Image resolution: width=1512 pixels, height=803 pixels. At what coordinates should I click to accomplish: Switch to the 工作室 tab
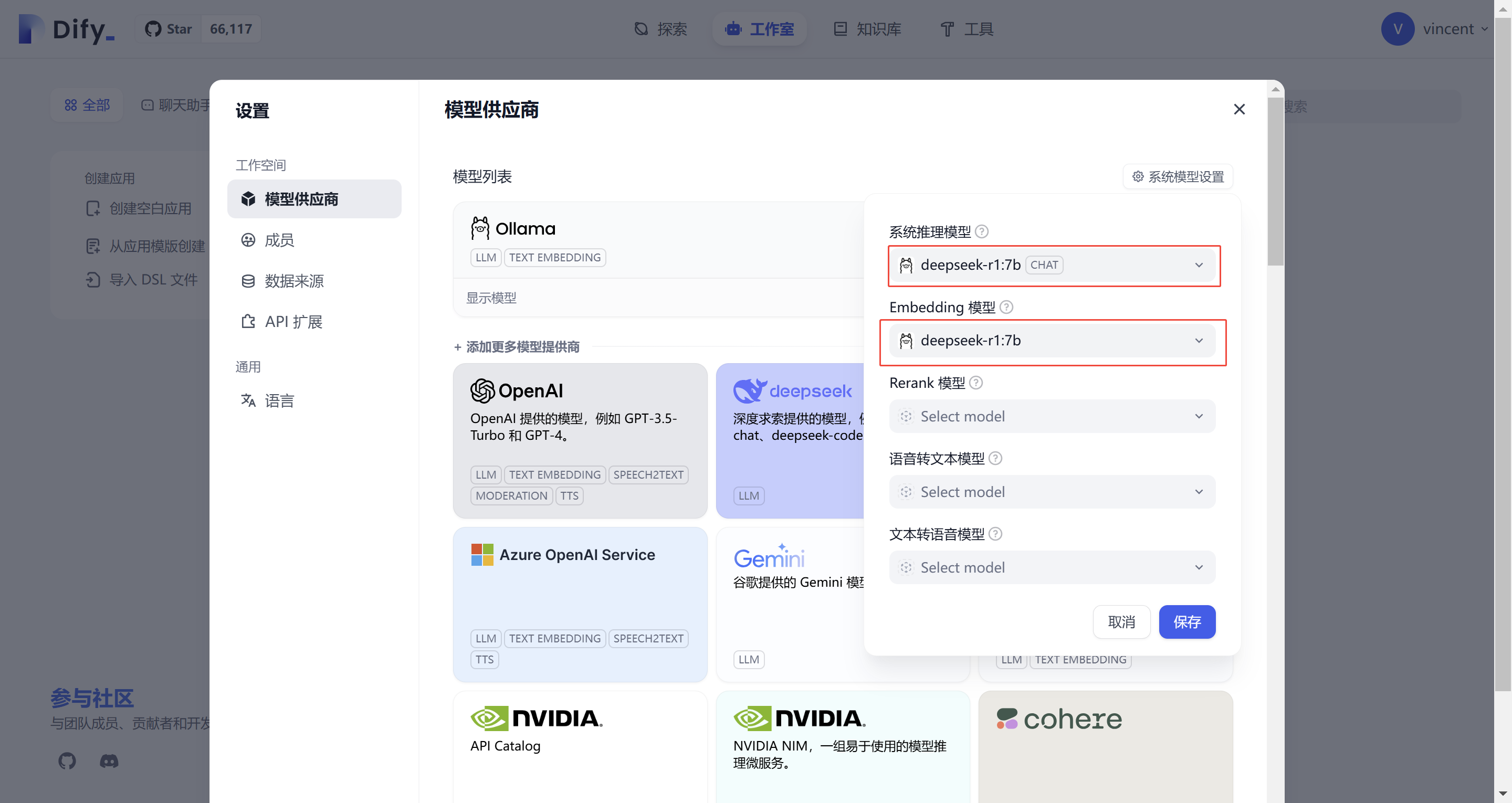[x=760, y=29]
